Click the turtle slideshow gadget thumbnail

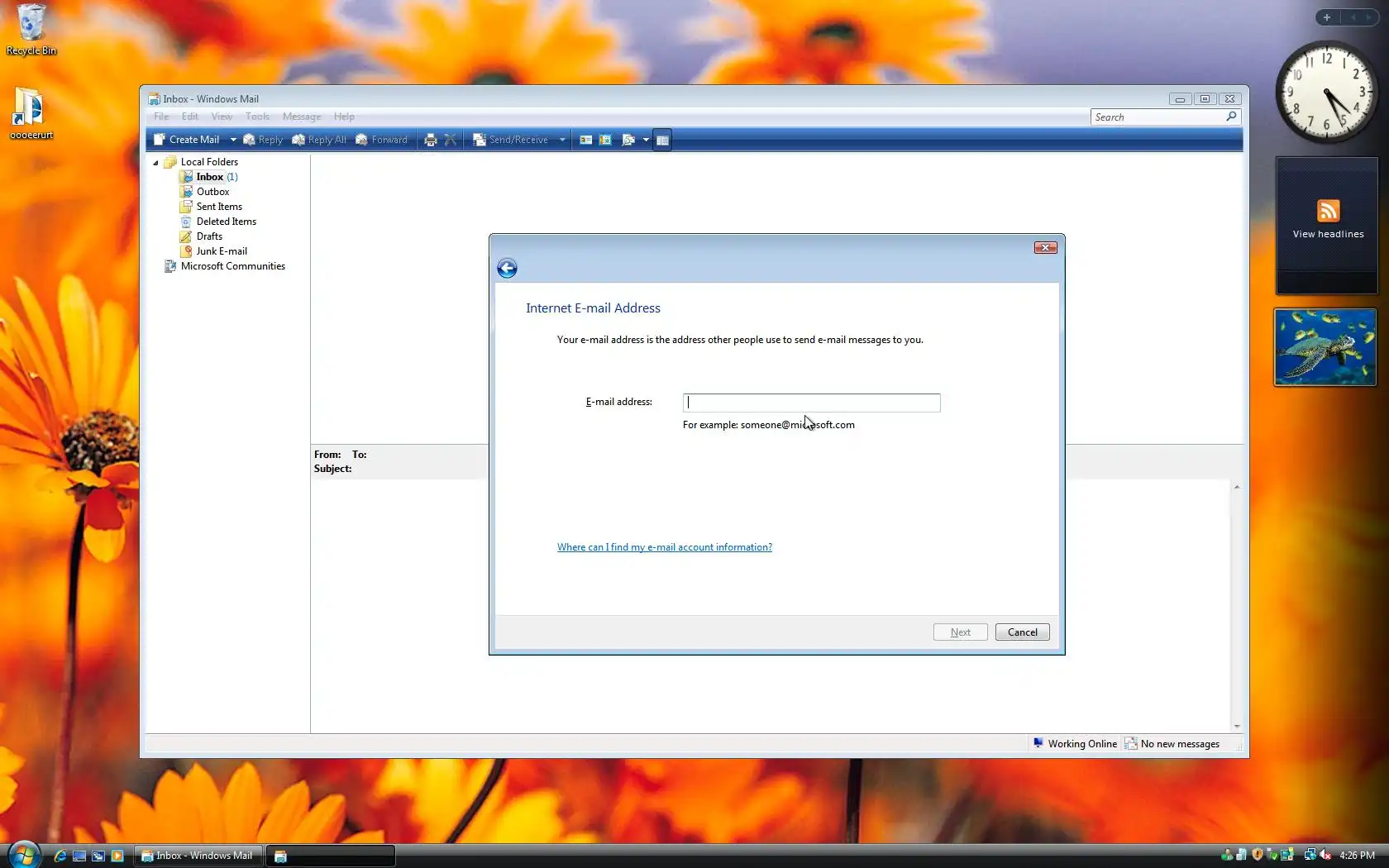tap(1325, 347)
